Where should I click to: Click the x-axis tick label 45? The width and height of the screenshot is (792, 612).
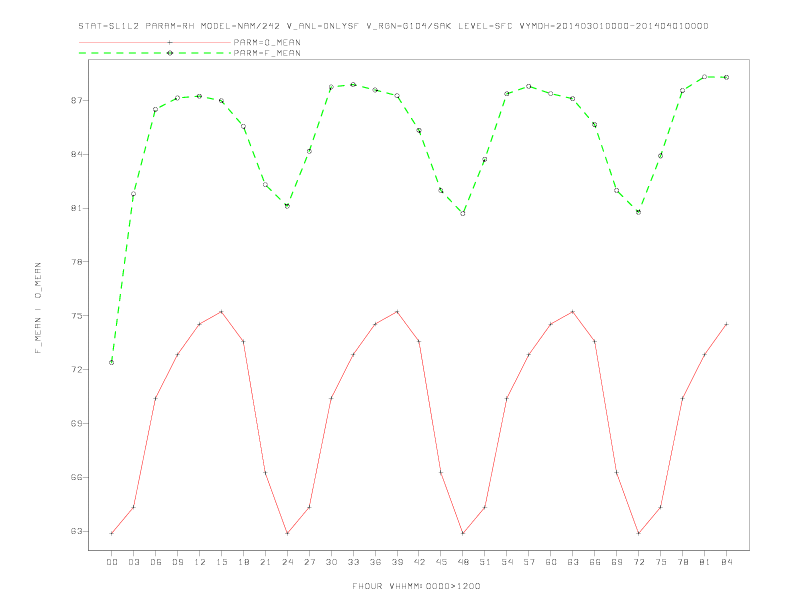click(x=441, y=562)
